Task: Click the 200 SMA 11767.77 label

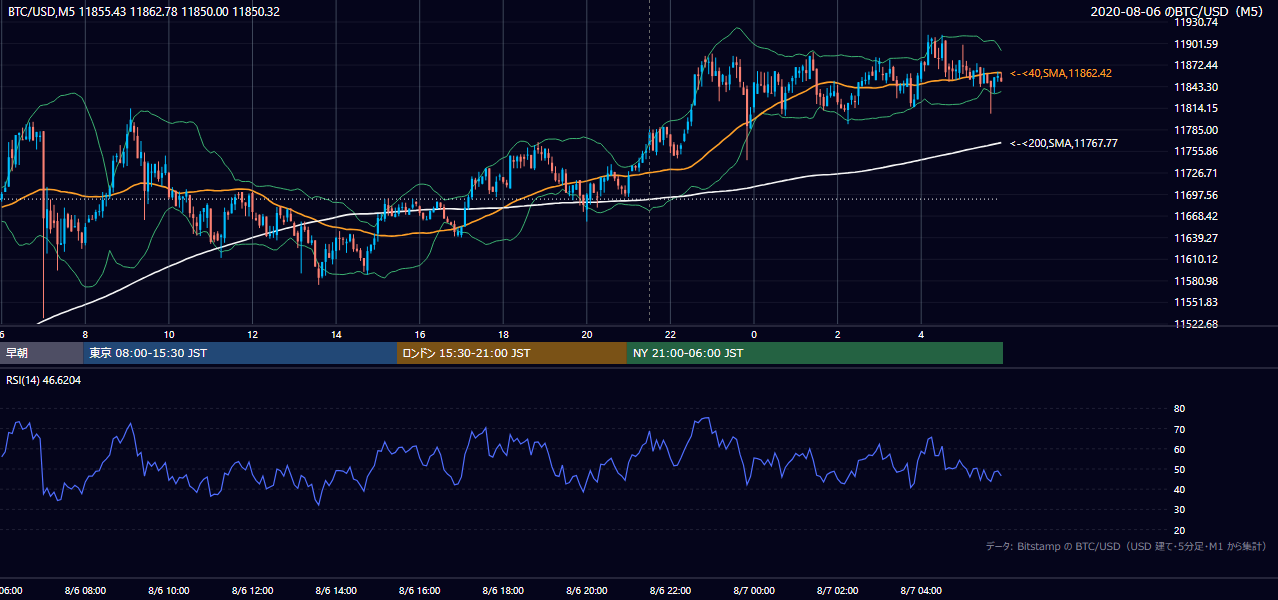Action: pyautogui.click(x=1064, y=143)
